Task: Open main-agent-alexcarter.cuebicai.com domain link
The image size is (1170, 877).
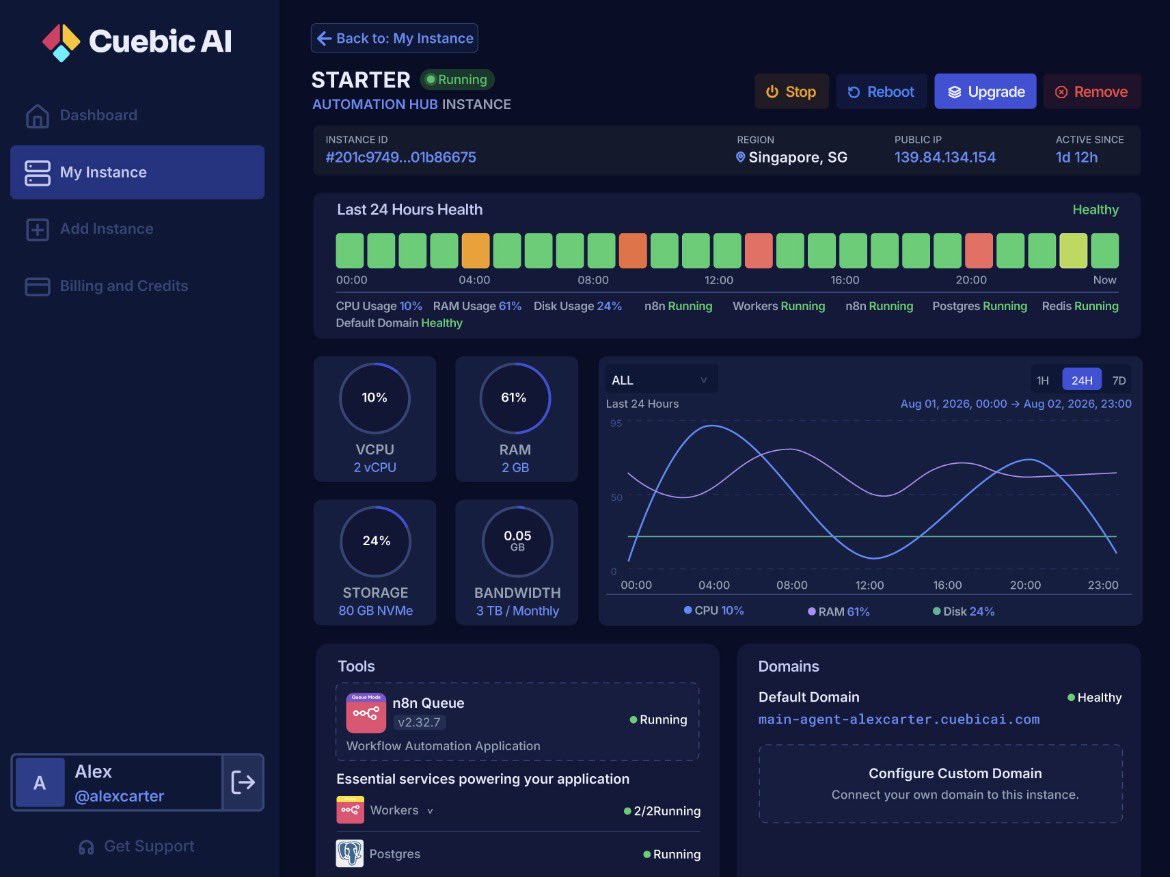Action: (898, 720)
